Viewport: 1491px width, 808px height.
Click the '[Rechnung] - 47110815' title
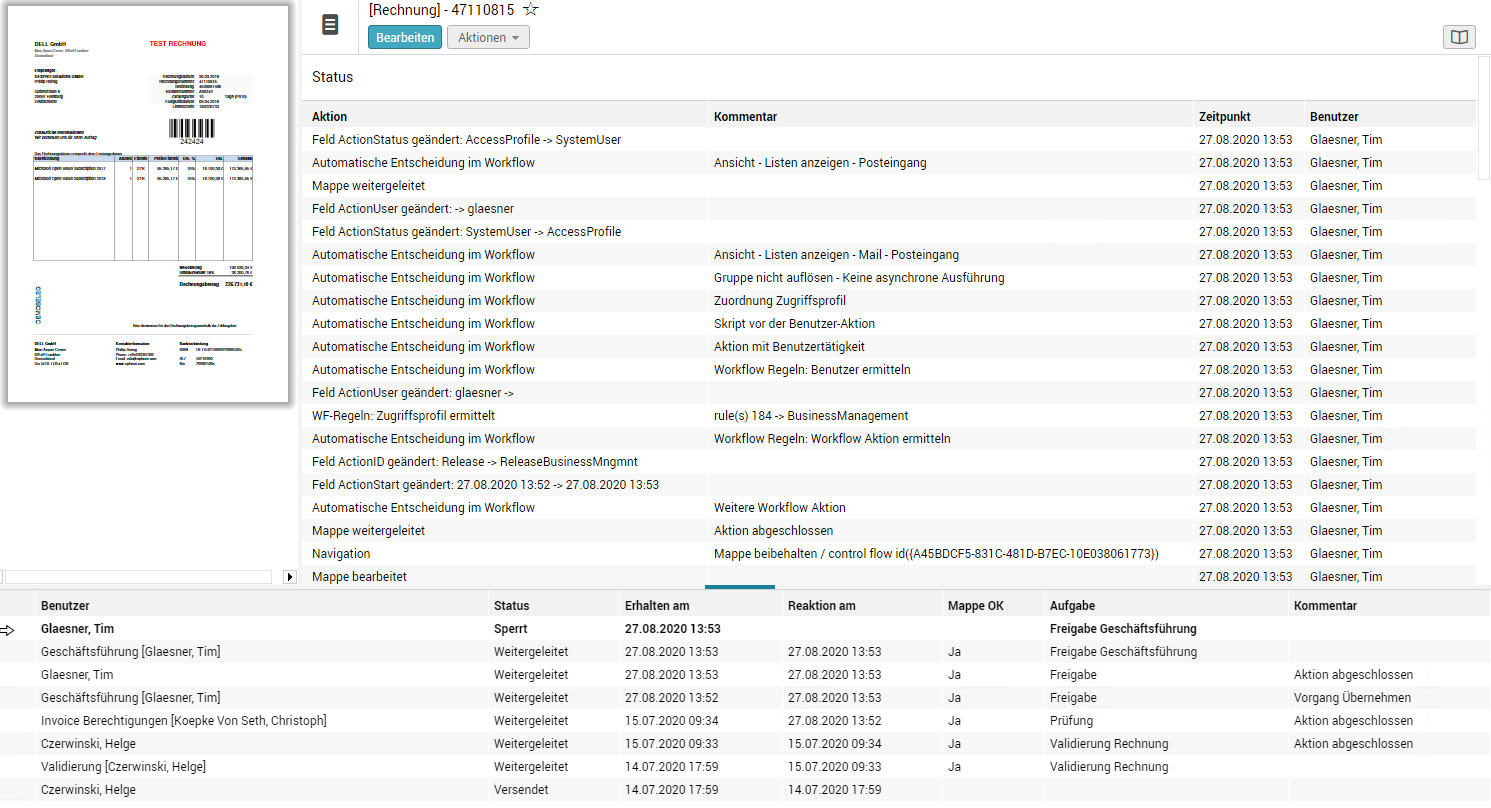point(441,10)
